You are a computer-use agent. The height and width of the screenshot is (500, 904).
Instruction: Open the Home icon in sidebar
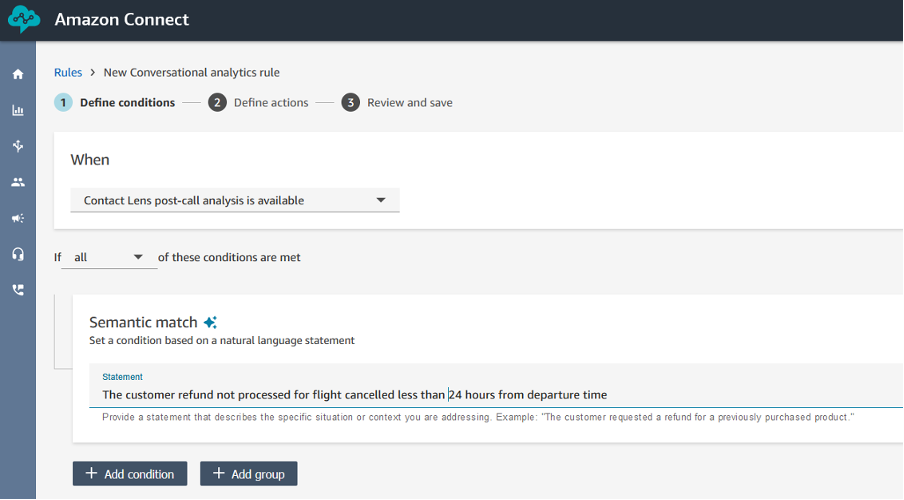18,74
